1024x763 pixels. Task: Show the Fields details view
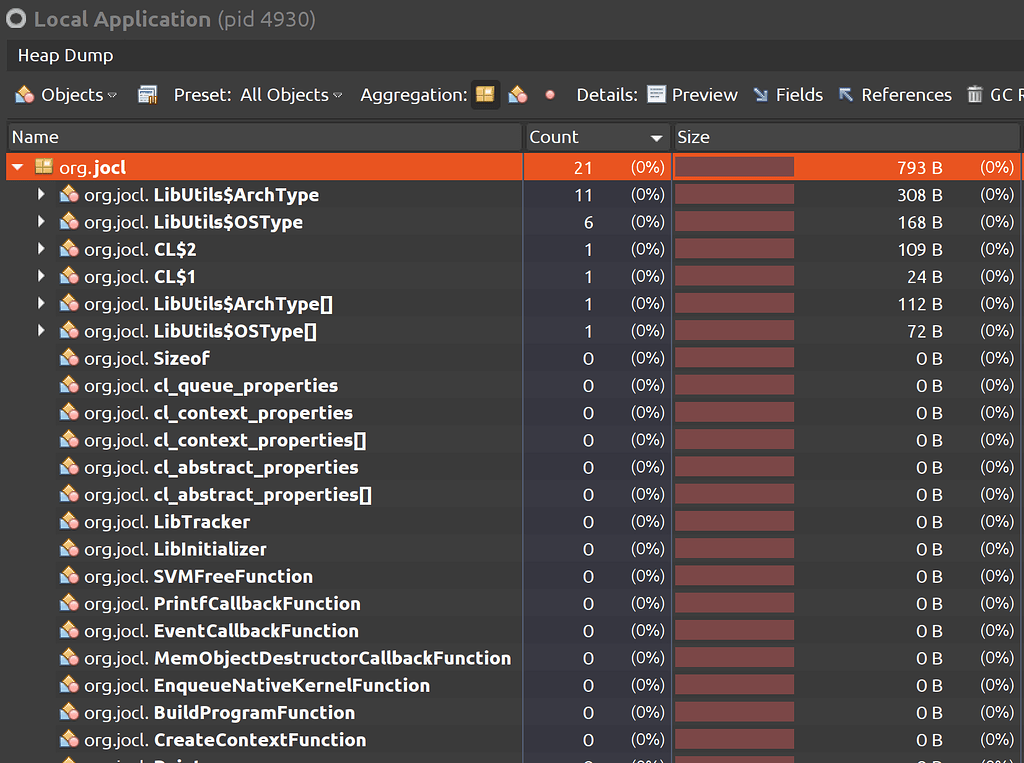click(788, 94)
